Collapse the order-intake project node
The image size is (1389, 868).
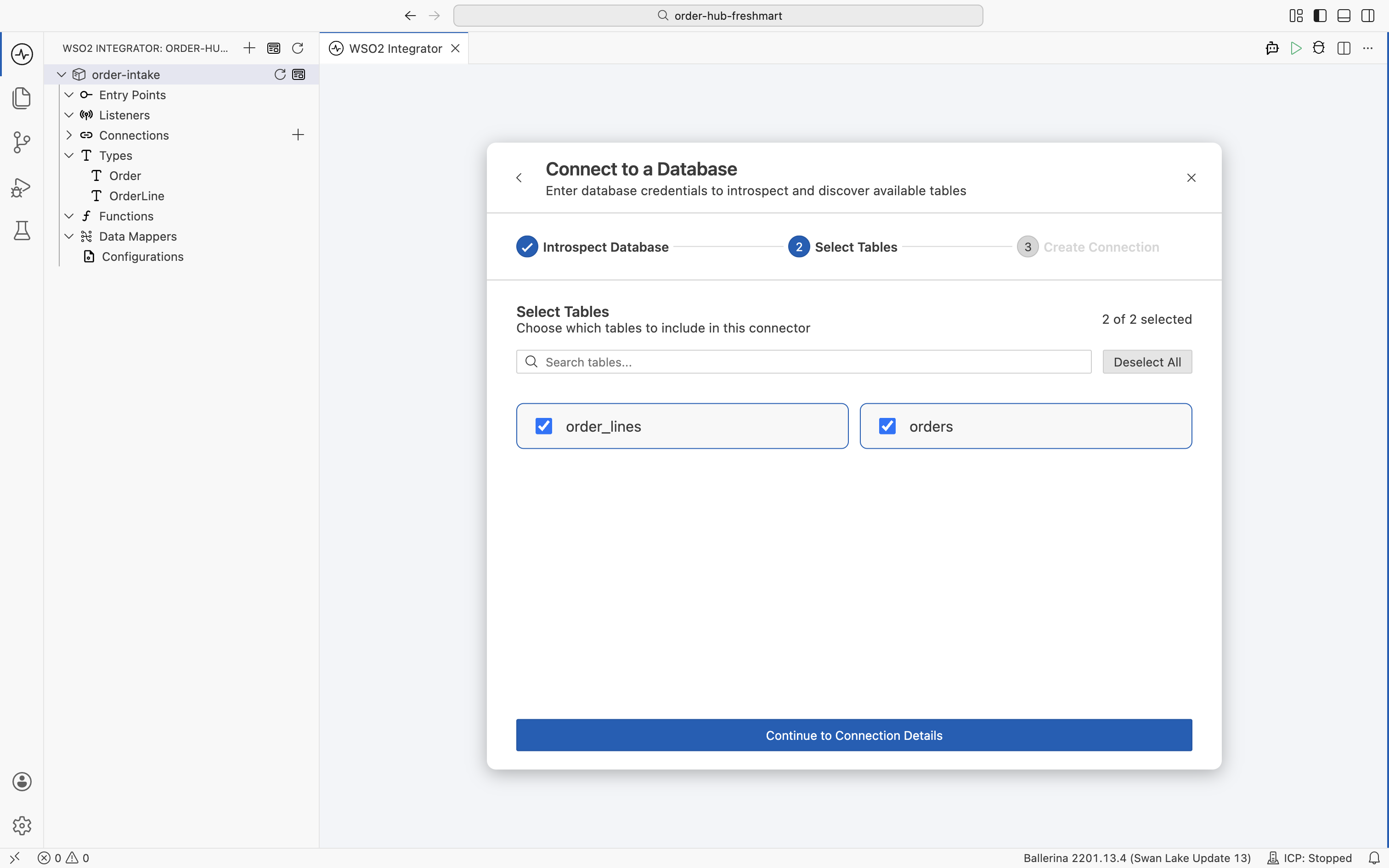coord(62,74)
